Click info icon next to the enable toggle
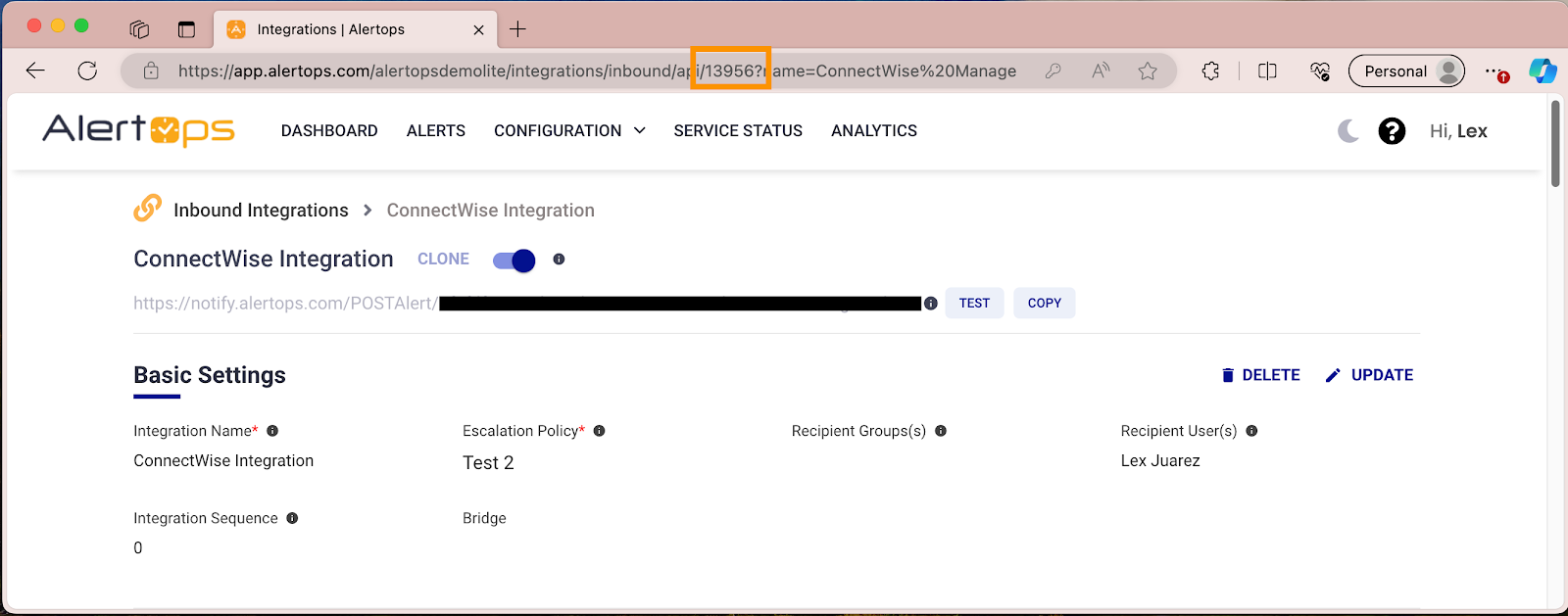 (559, 260)
